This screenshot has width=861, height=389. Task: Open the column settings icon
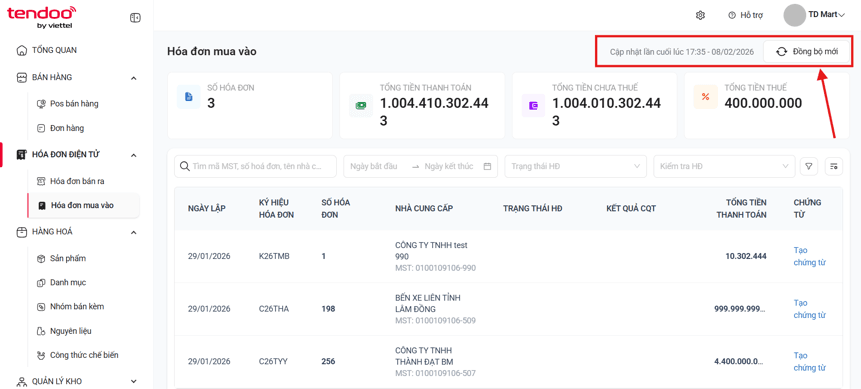[x=834, y=166]
